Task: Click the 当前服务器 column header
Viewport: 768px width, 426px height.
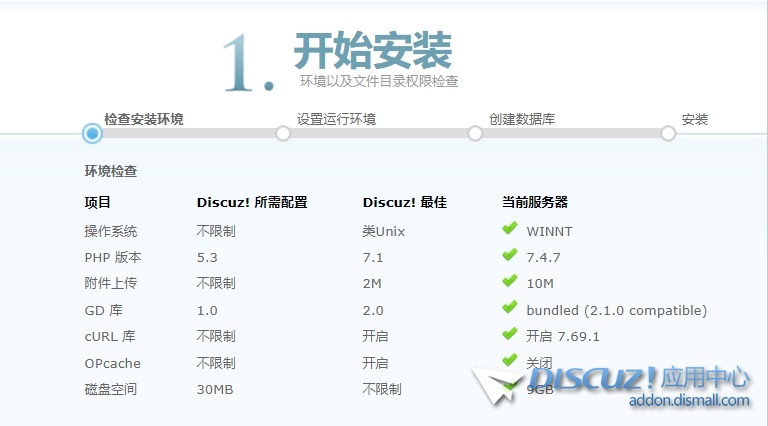Action: [x=535, y=202]
